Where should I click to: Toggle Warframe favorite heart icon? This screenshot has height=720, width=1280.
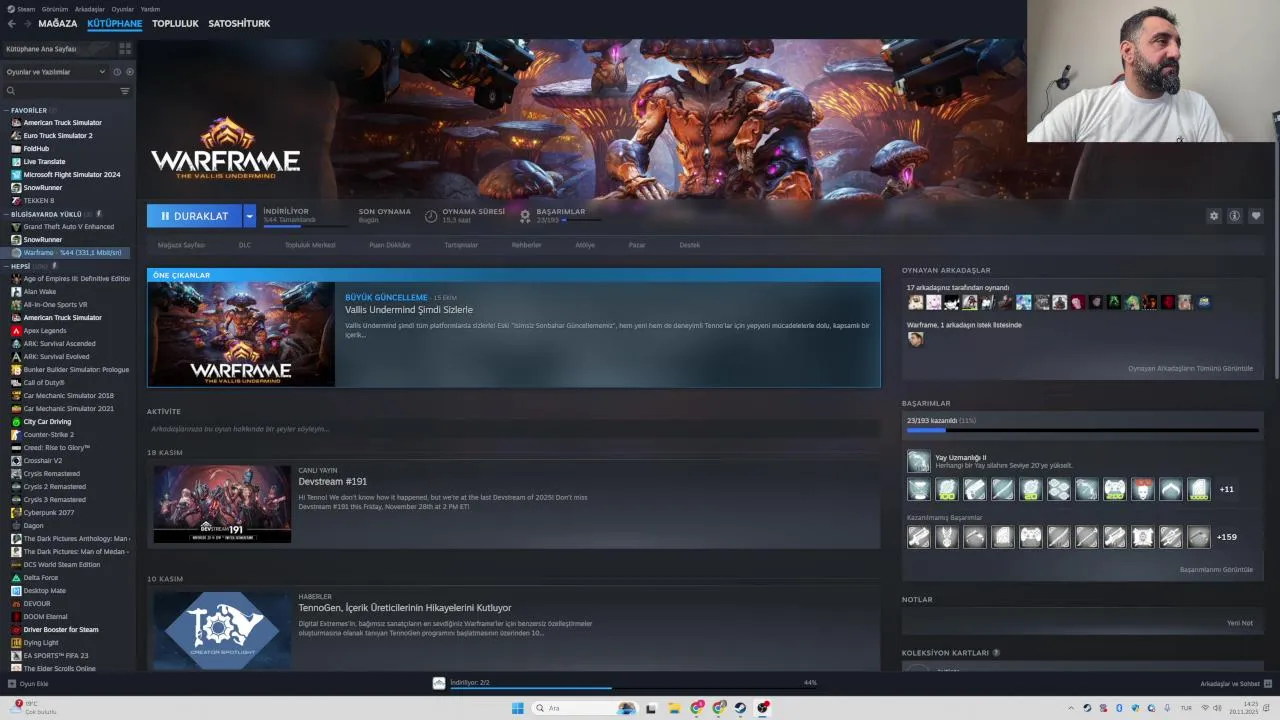[x=1256, y=216]
